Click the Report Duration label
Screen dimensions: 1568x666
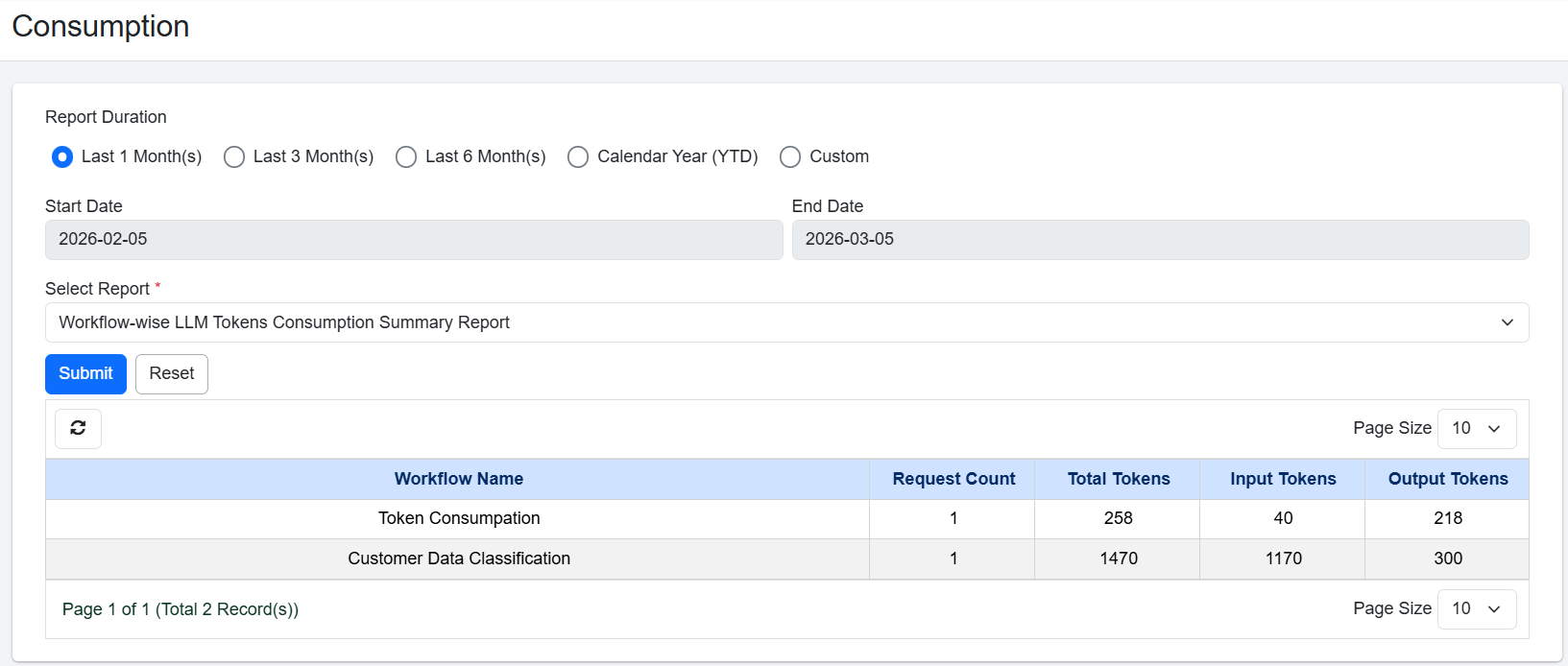pos(106,117)
